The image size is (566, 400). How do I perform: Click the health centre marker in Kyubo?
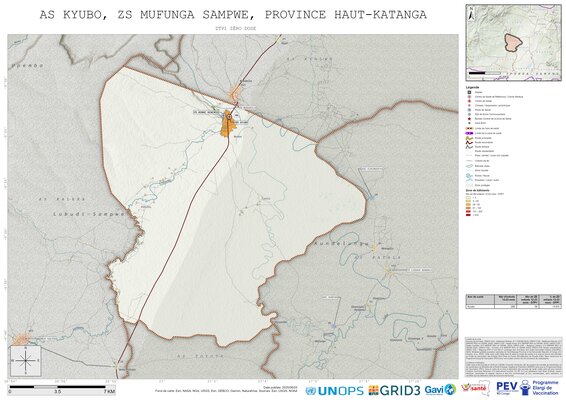click(x=229, y=117)
